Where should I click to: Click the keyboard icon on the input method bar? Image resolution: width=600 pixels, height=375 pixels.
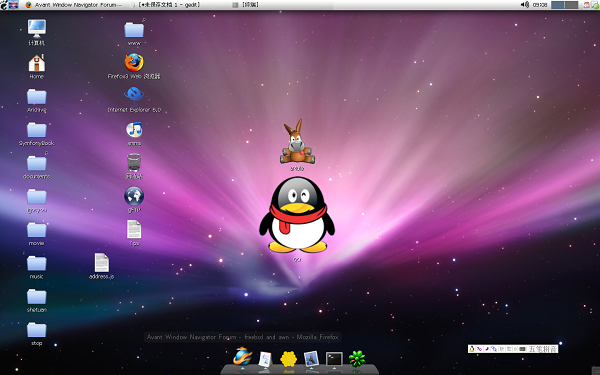[522, 349]
